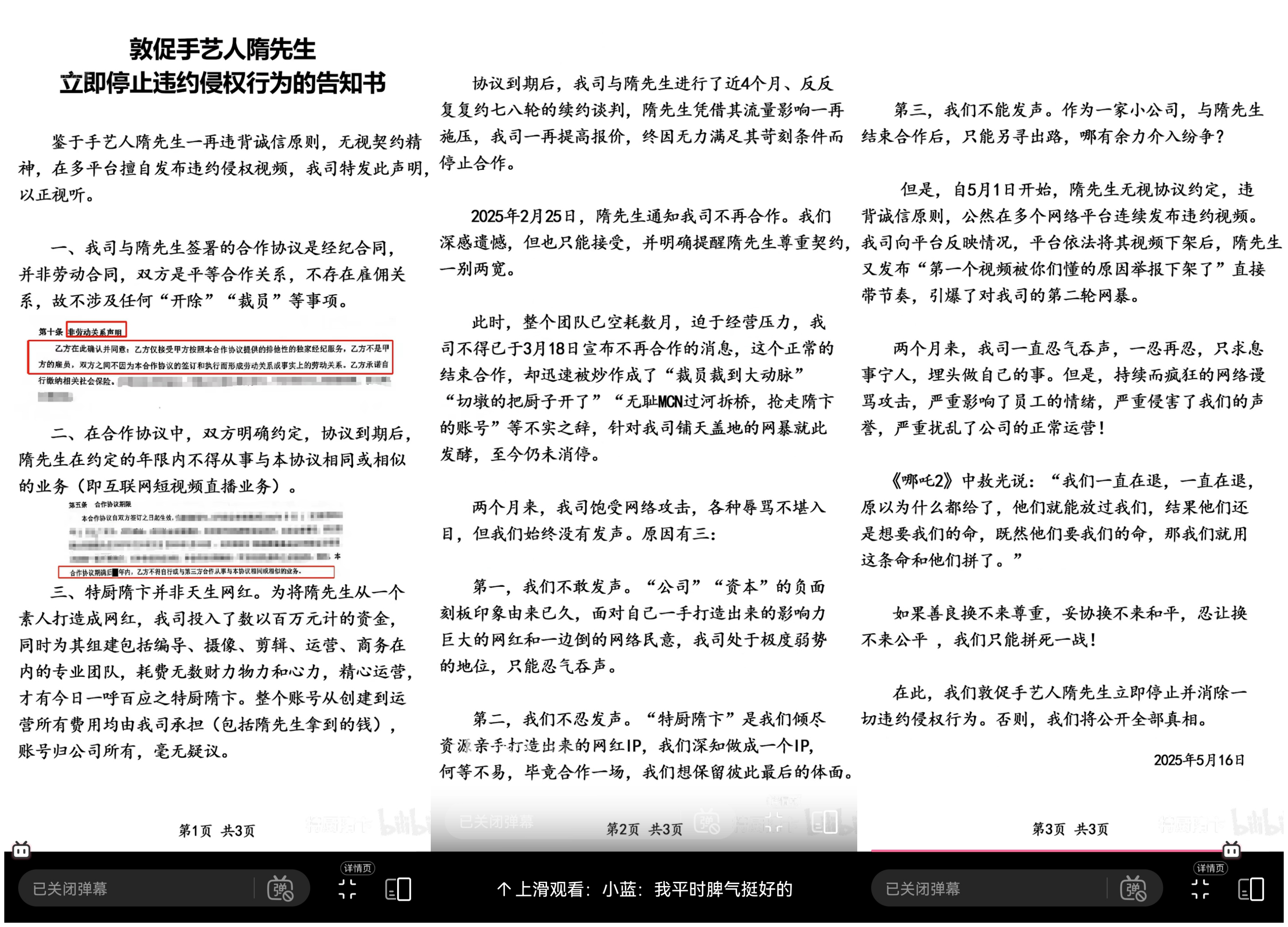Click the 详情页 badge in page-3 player

tap(1210, 868)
